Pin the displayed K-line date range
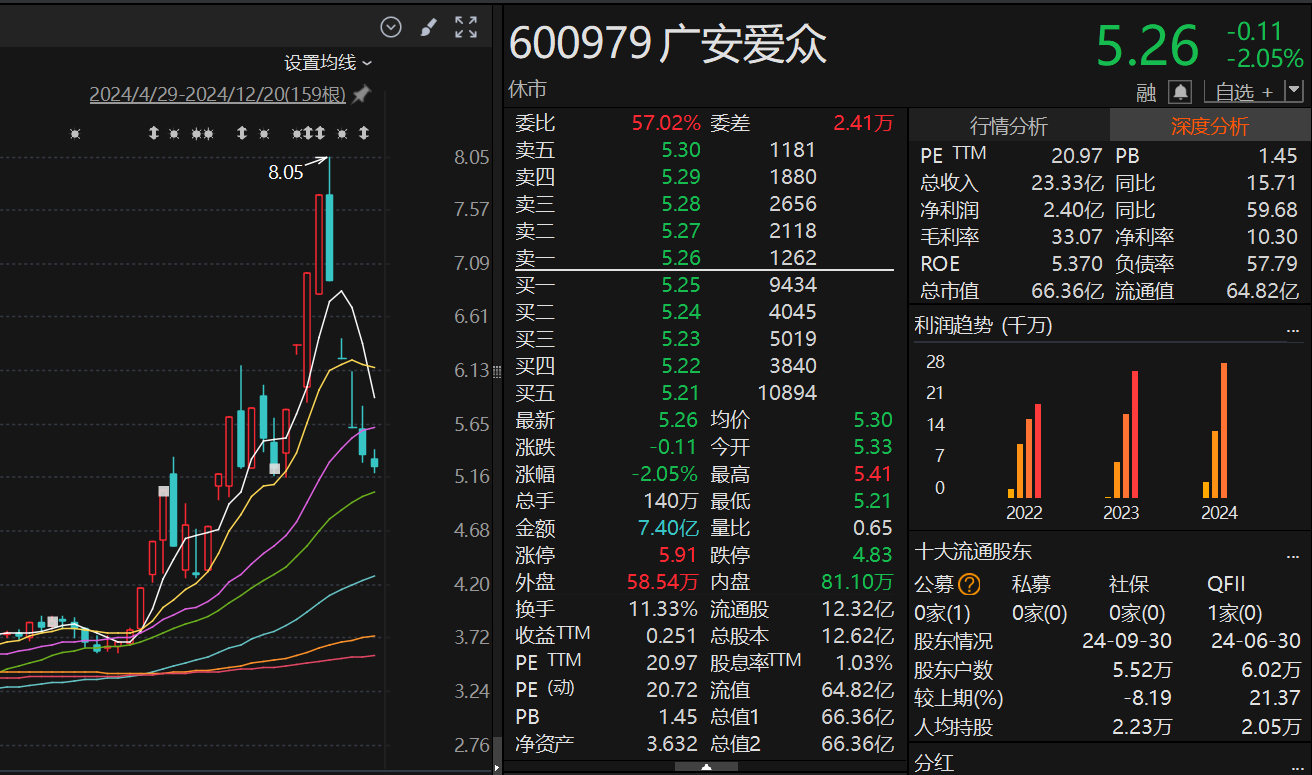Image resolution: width=1312 pixels, height=775 pixels. 362,94
